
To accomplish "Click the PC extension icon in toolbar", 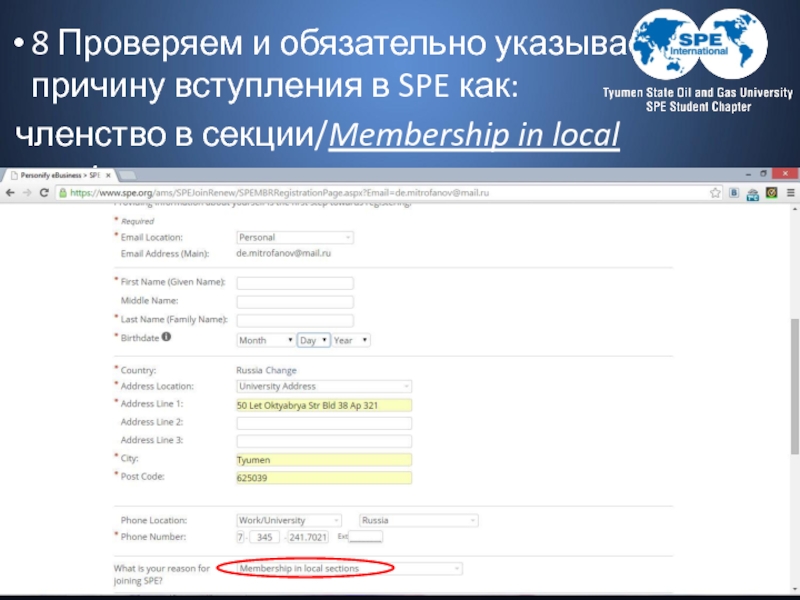I will click(753, 194).
